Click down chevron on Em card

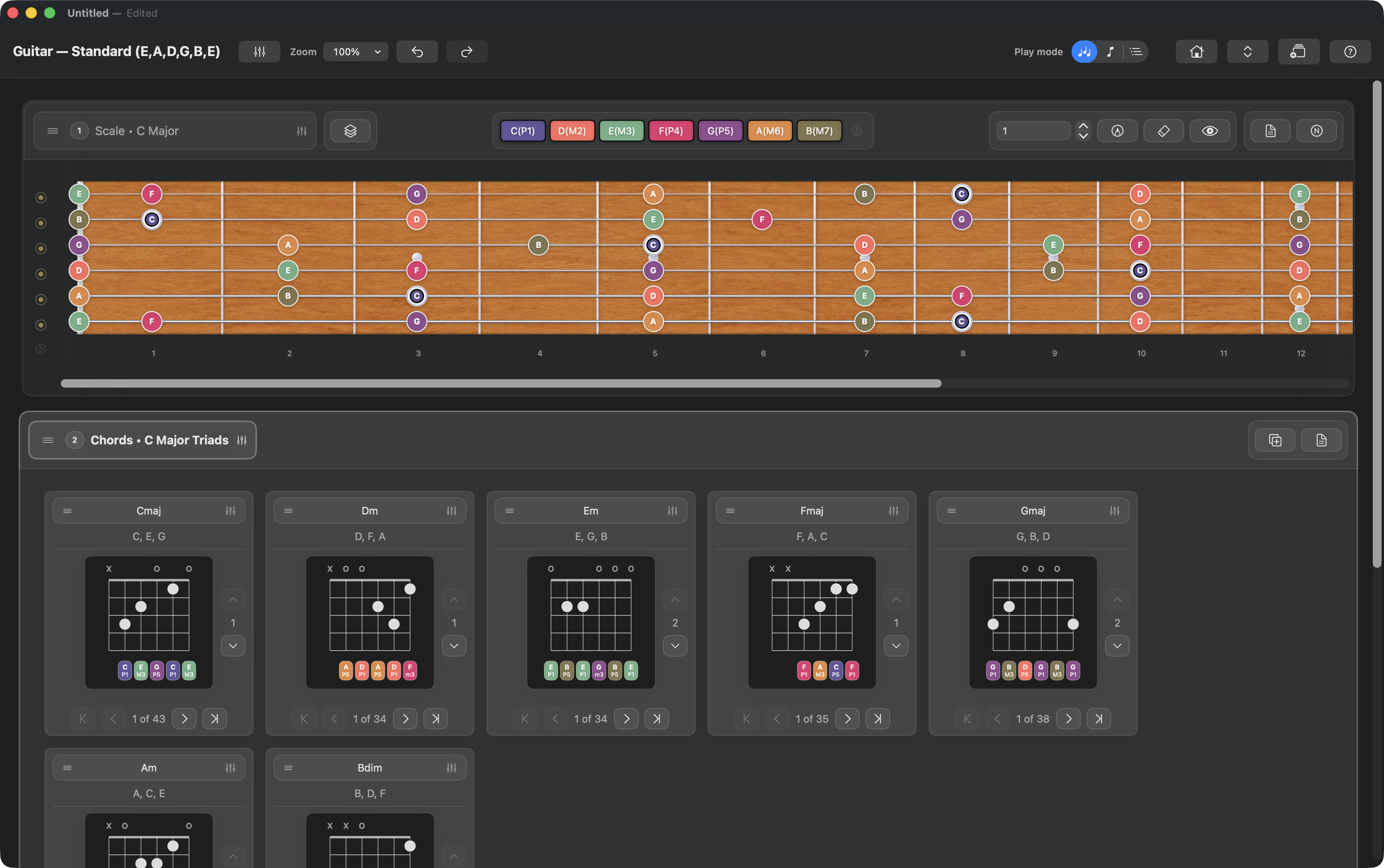pyautogui.click(x=675, y=646)
